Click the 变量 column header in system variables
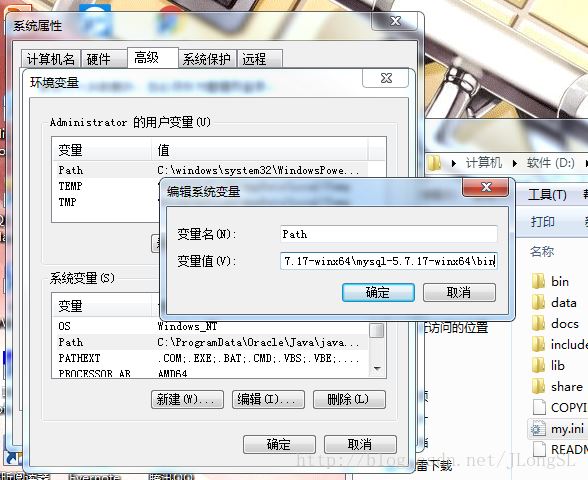The image size is (588, 480). 102,306
